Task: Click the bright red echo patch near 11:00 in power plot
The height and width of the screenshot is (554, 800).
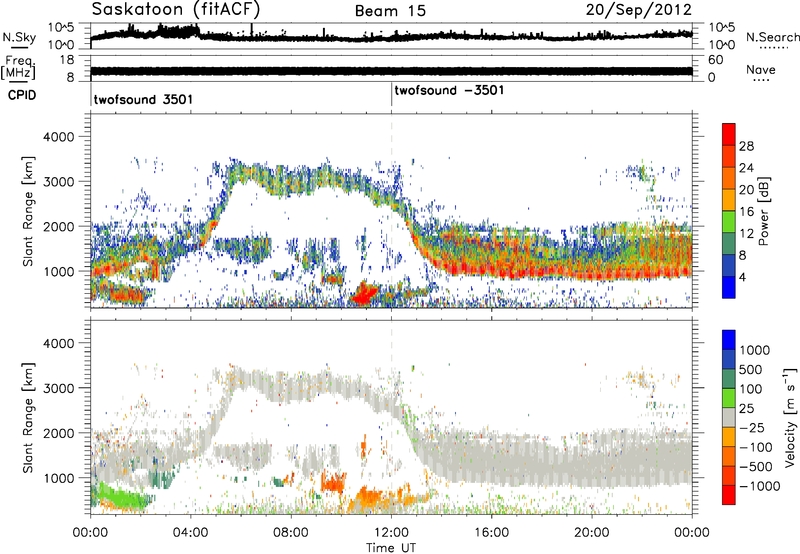Action: point(364,294)
